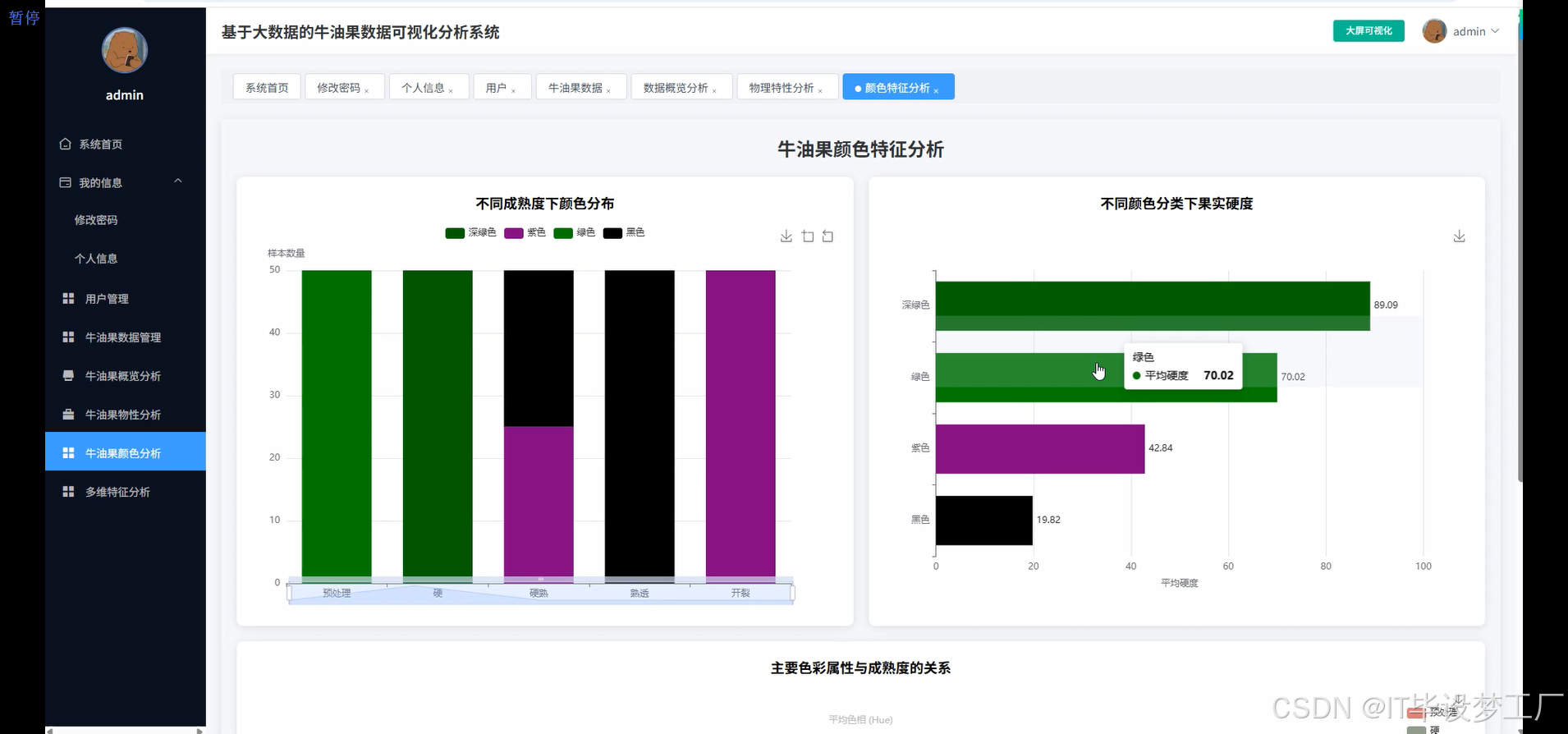Screen dimensions: 1568x734
Task: Click the card icon beside 我的信息
Action: 66,182
